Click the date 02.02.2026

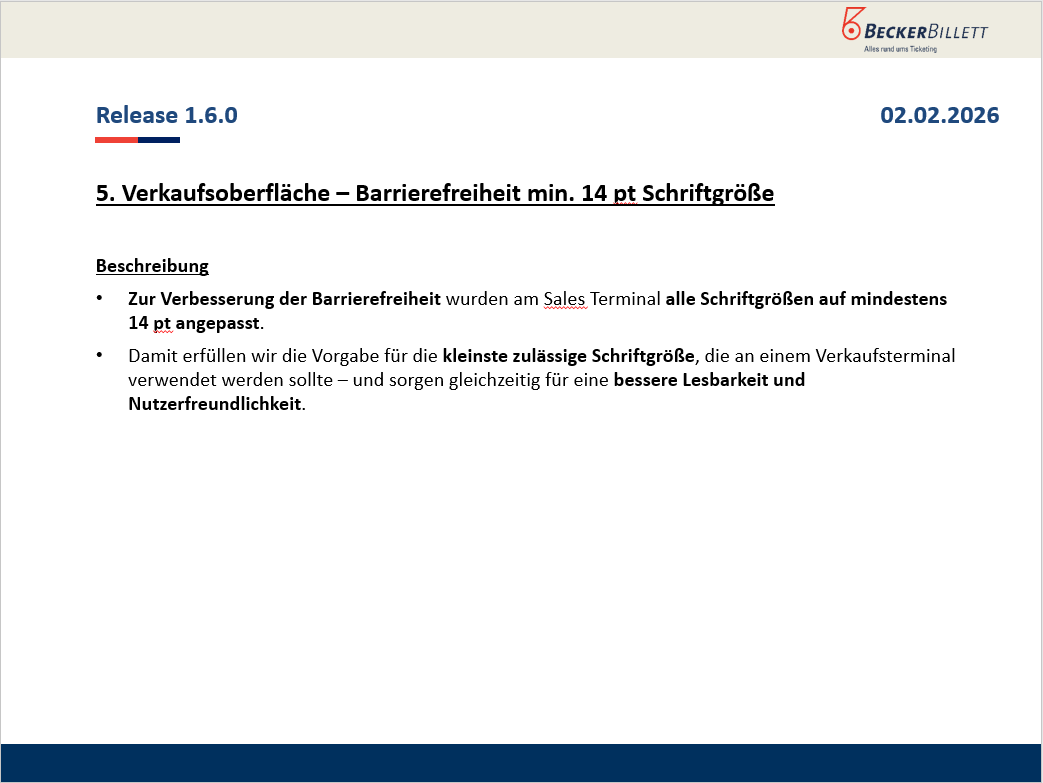click(939, 115)
